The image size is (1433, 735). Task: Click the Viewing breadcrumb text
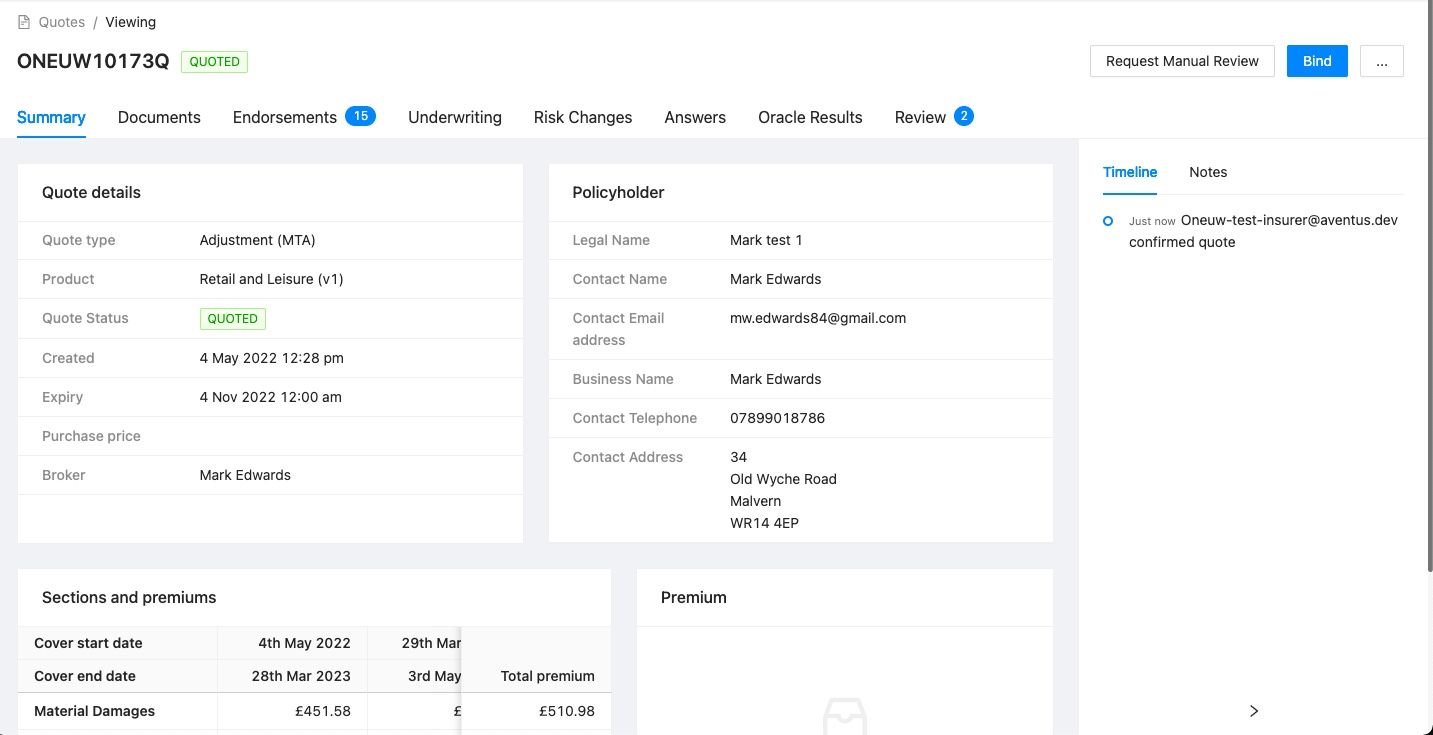[x=131, y=22]
